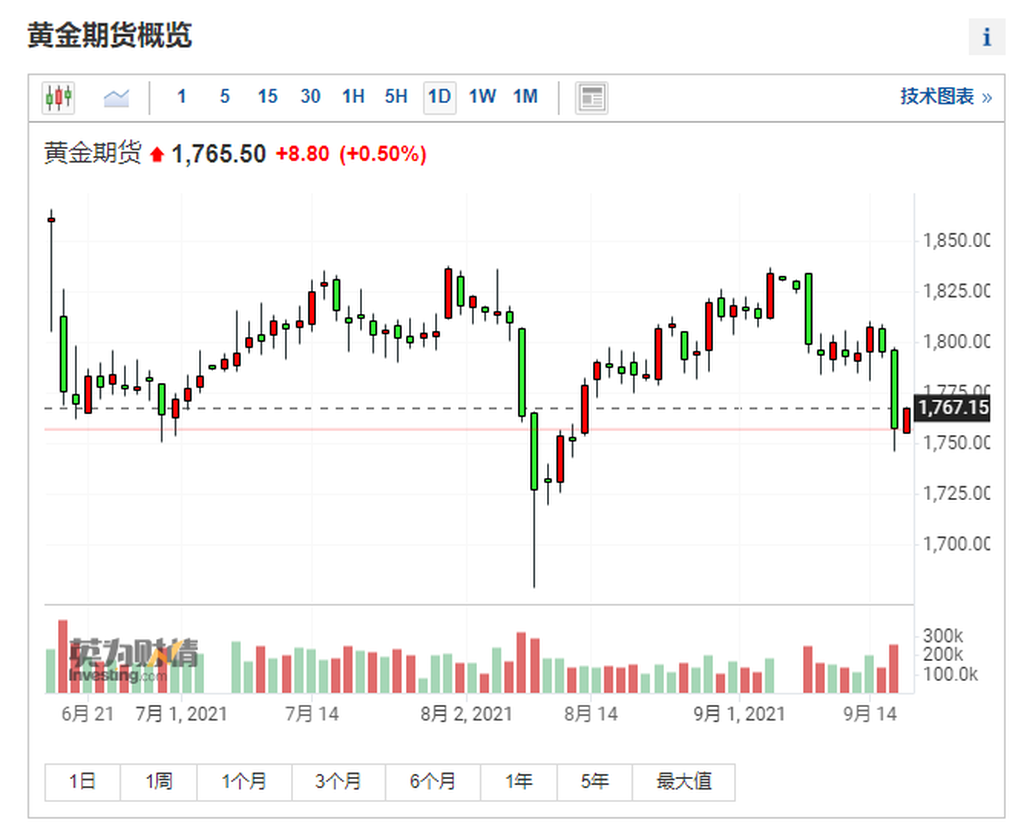Click the red up-arrow price indicator
The width and height of the screenshot is (1024, 837).
[x=157, y=155]
